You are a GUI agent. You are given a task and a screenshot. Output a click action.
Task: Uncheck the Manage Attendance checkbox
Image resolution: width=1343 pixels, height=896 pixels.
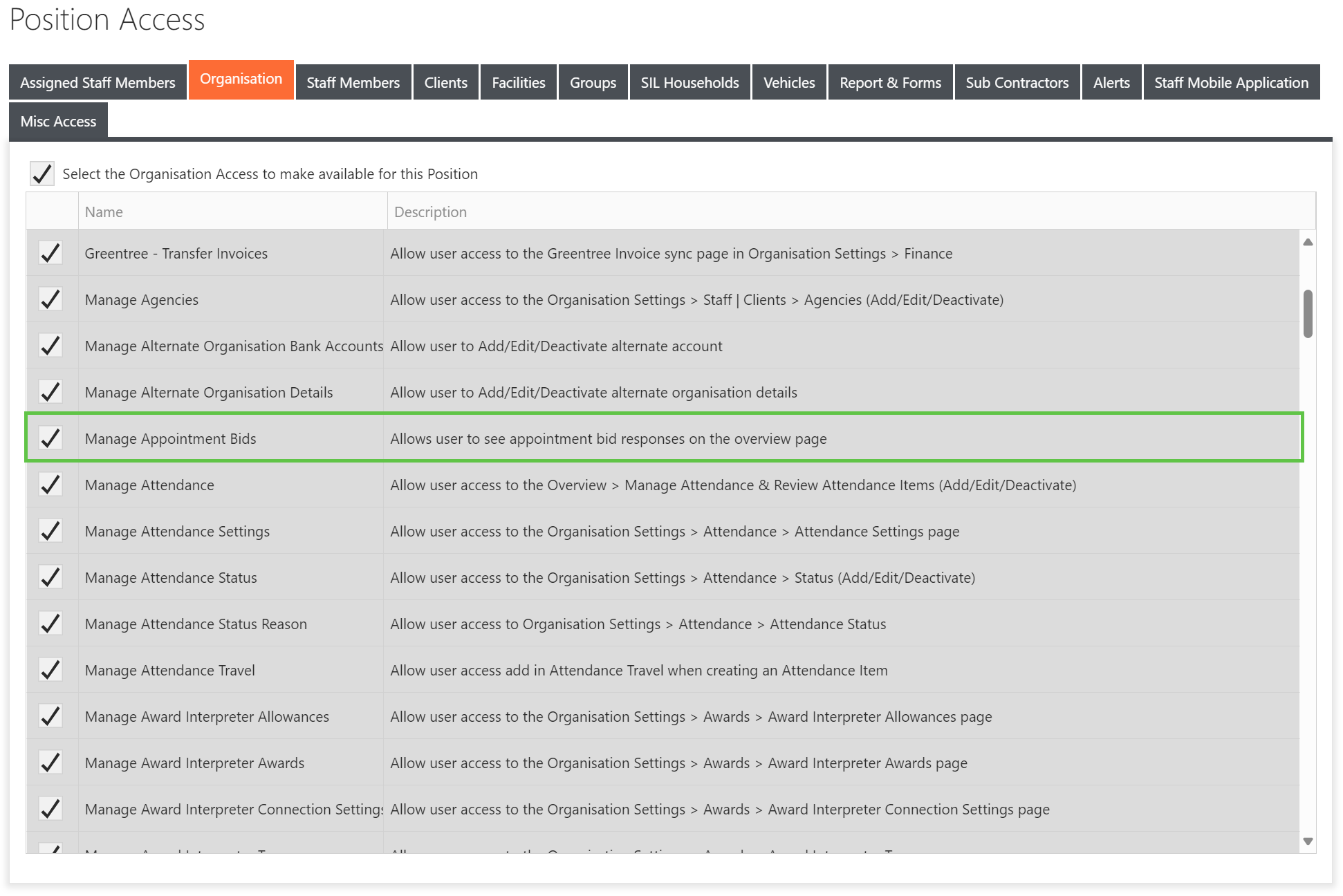(50, 485)
